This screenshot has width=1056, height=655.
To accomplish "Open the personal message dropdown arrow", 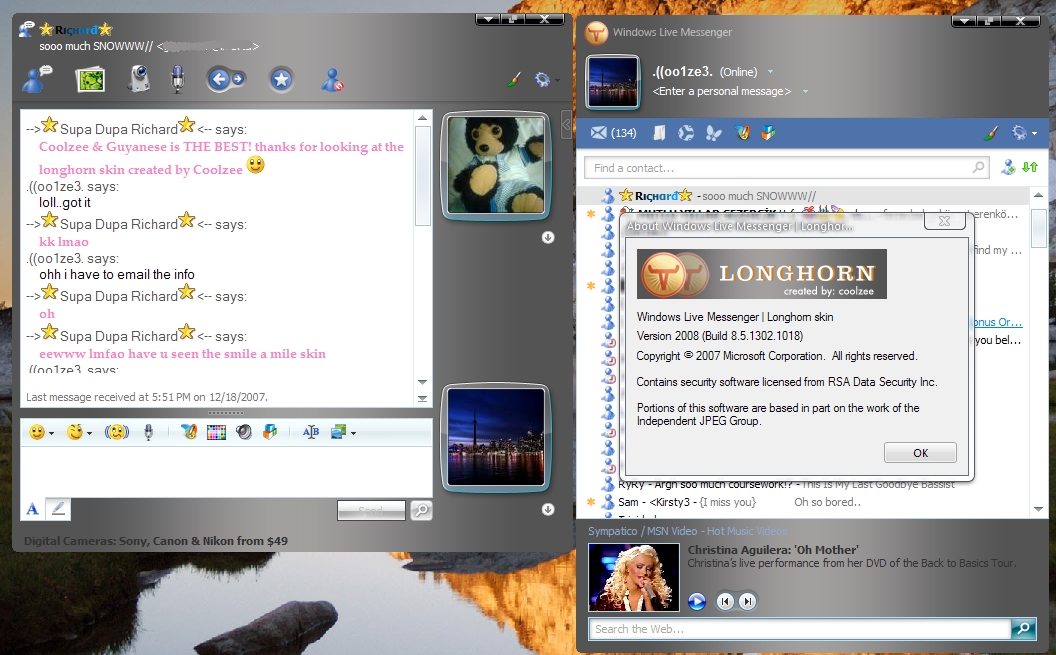I will [x=805, y=91].
